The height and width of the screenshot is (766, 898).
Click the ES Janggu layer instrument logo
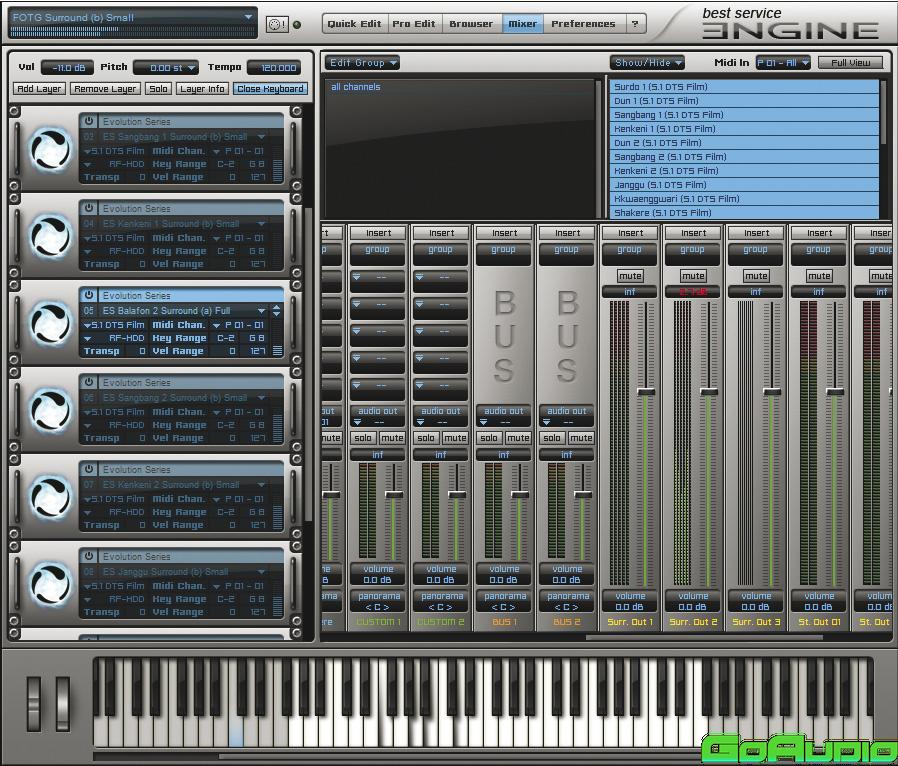tap(50, 585)
